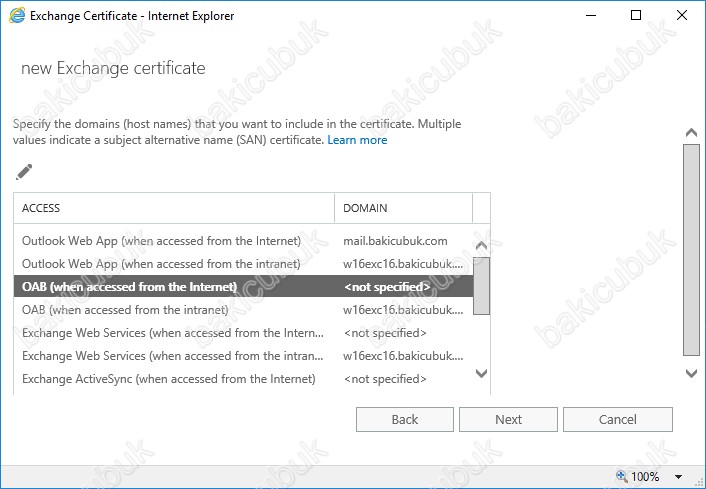Click the page scroll down chevron
This screenshot has width=706, height=489.
(691, 373)
